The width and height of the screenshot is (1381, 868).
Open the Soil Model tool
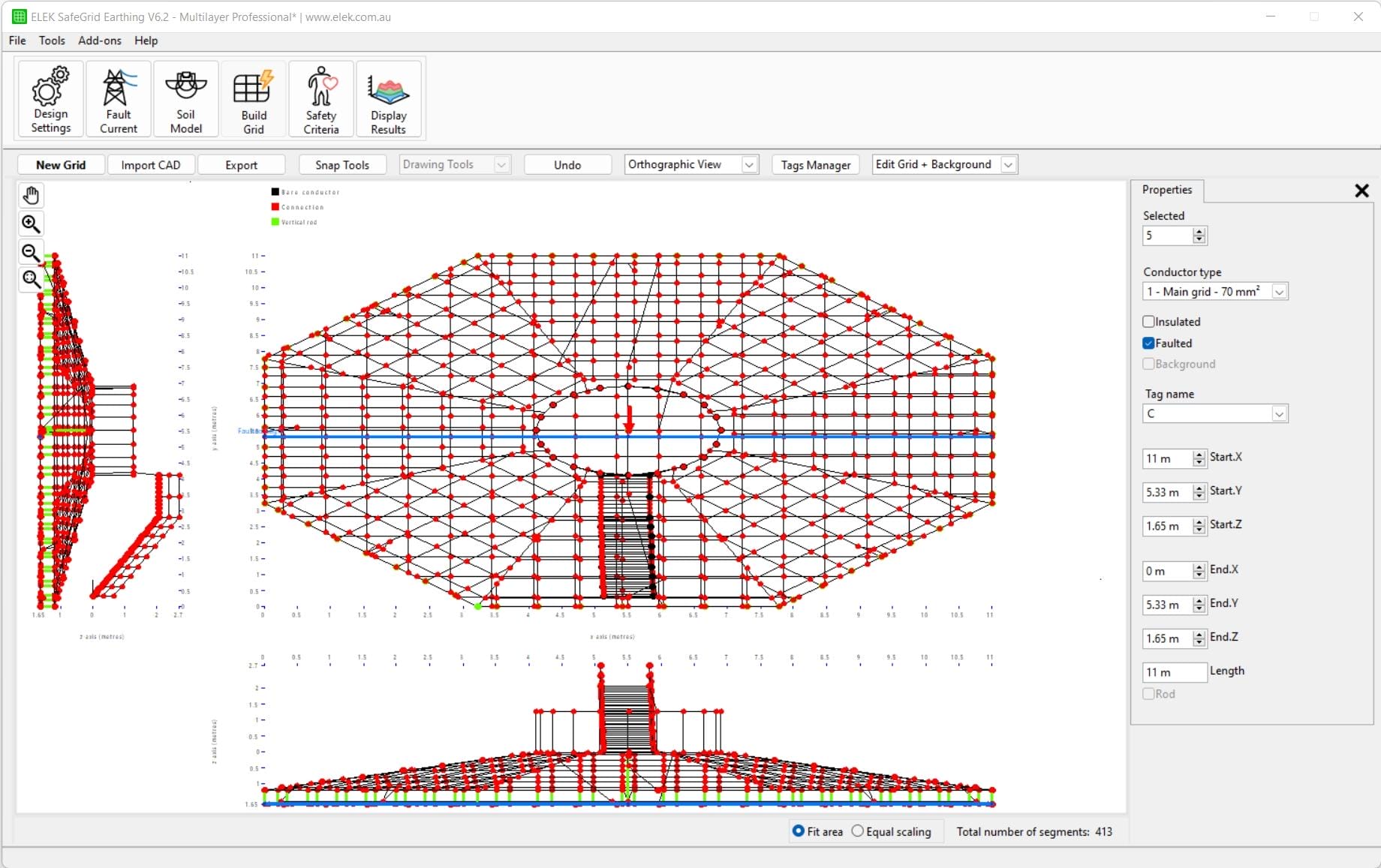(185, 99)
